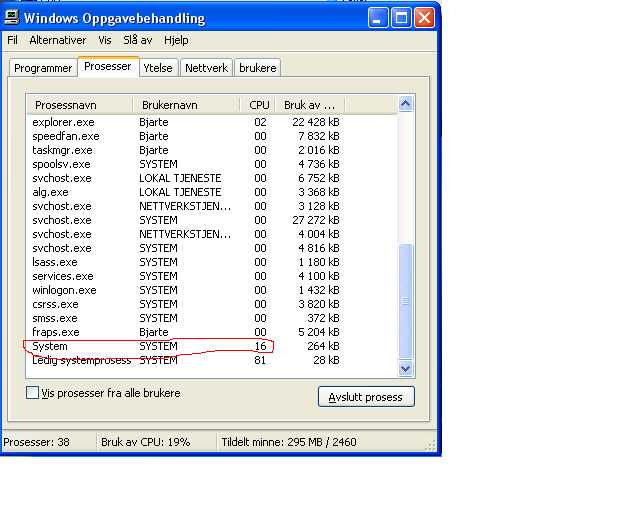Sort by Bruk av memory column header

tap(310, 105)
